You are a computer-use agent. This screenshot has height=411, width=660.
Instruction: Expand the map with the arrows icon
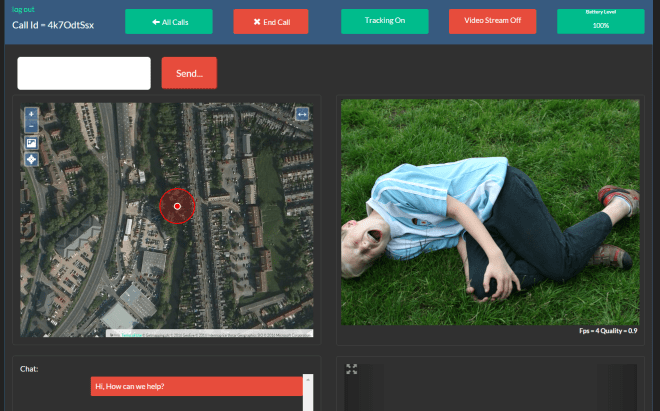(302, 115)
